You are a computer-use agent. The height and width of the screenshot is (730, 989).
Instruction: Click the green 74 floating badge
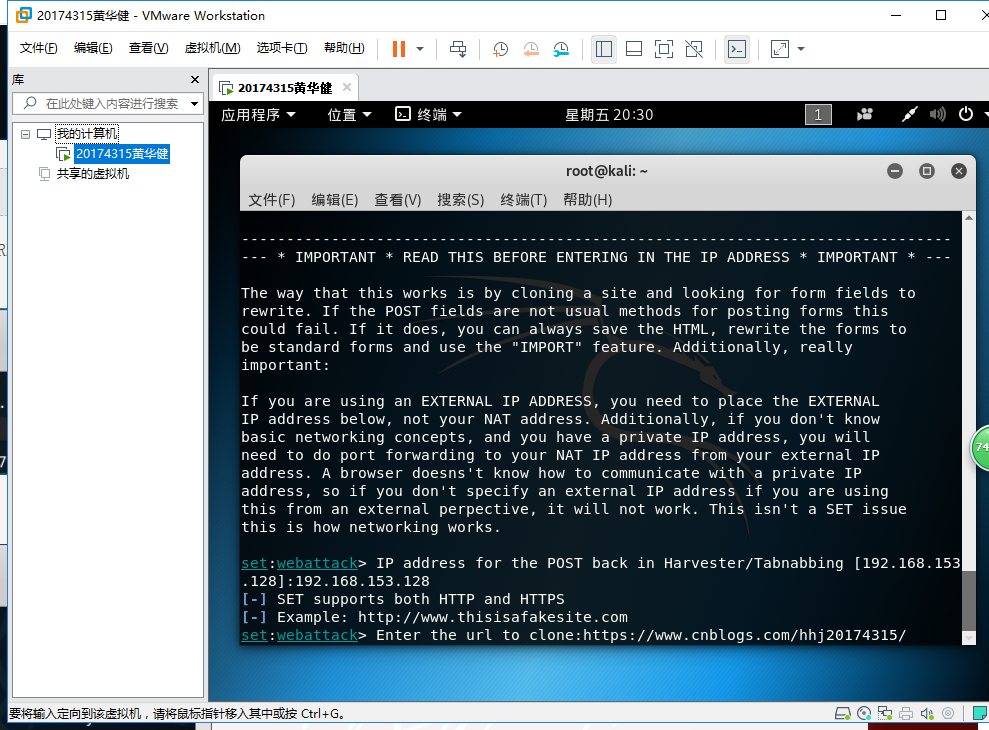[981, 447]
